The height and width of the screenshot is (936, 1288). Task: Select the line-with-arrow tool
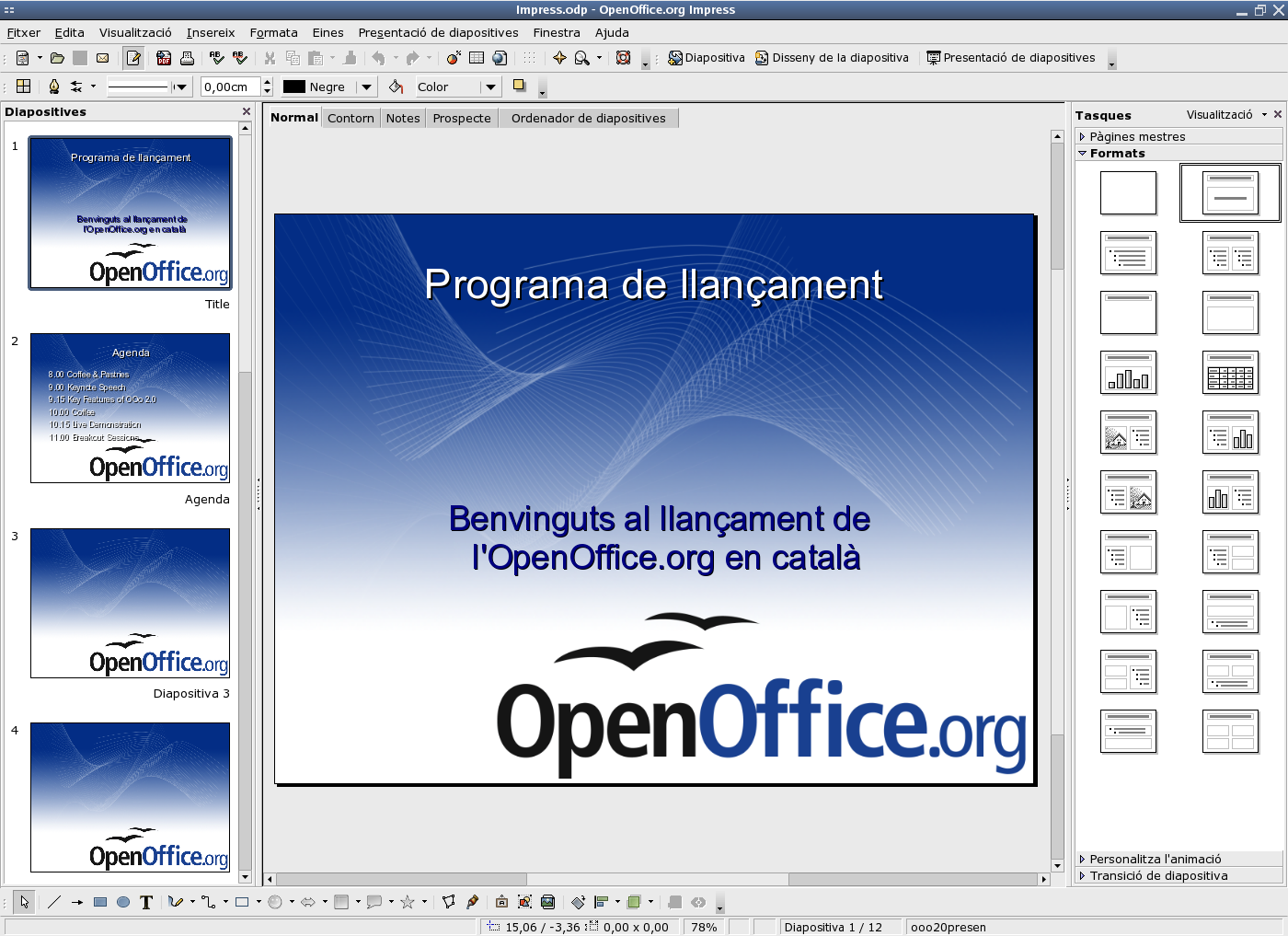point(77,902)
